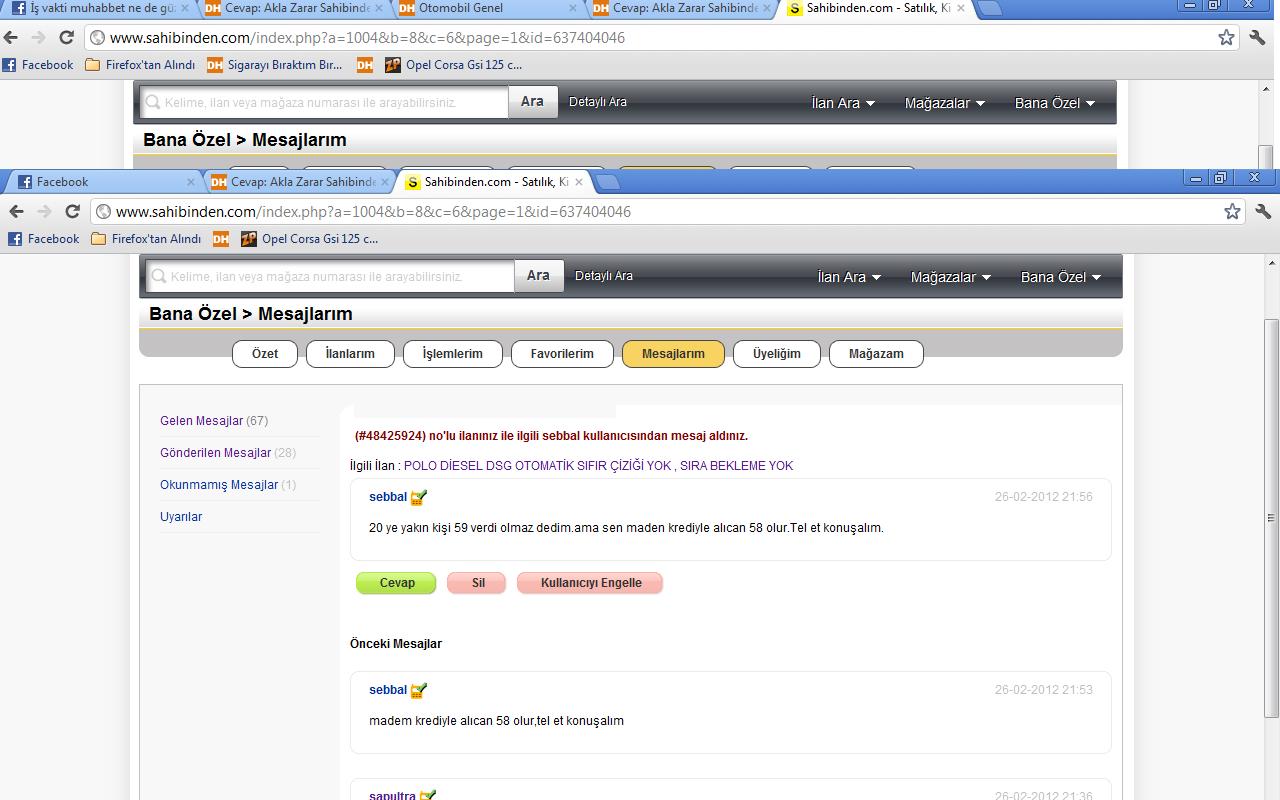Screen dimensions: 1280x800
Task: Go forward in the front browser window
Action: (44, 211)
